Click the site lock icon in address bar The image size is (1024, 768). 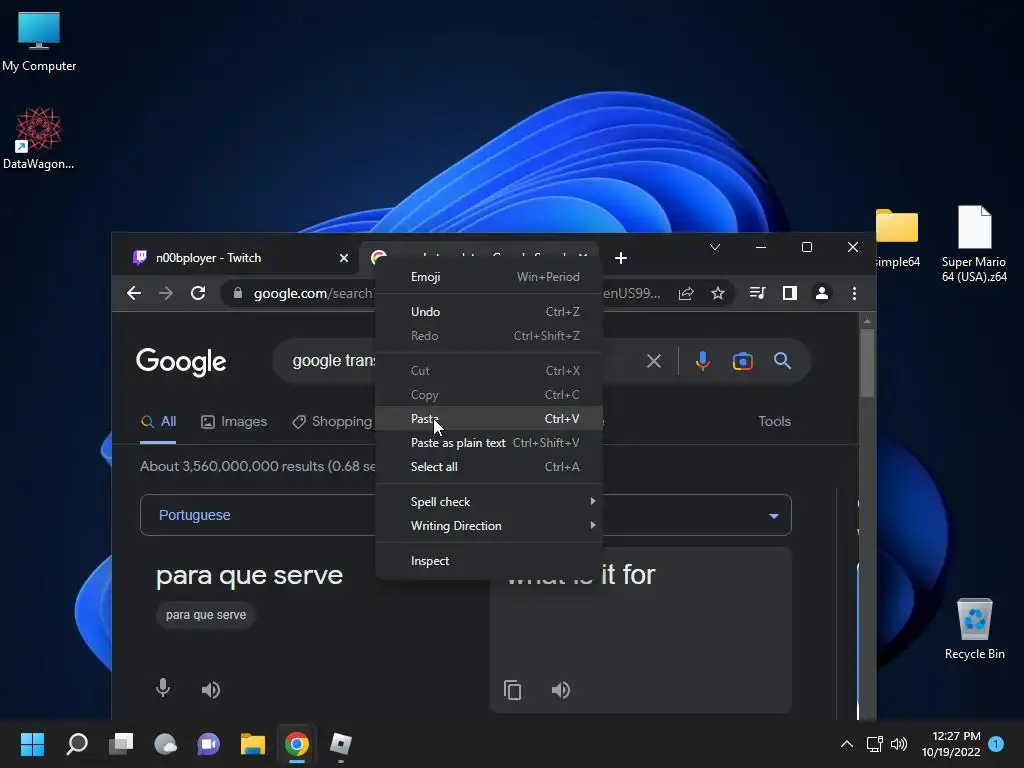click(238, 293)
